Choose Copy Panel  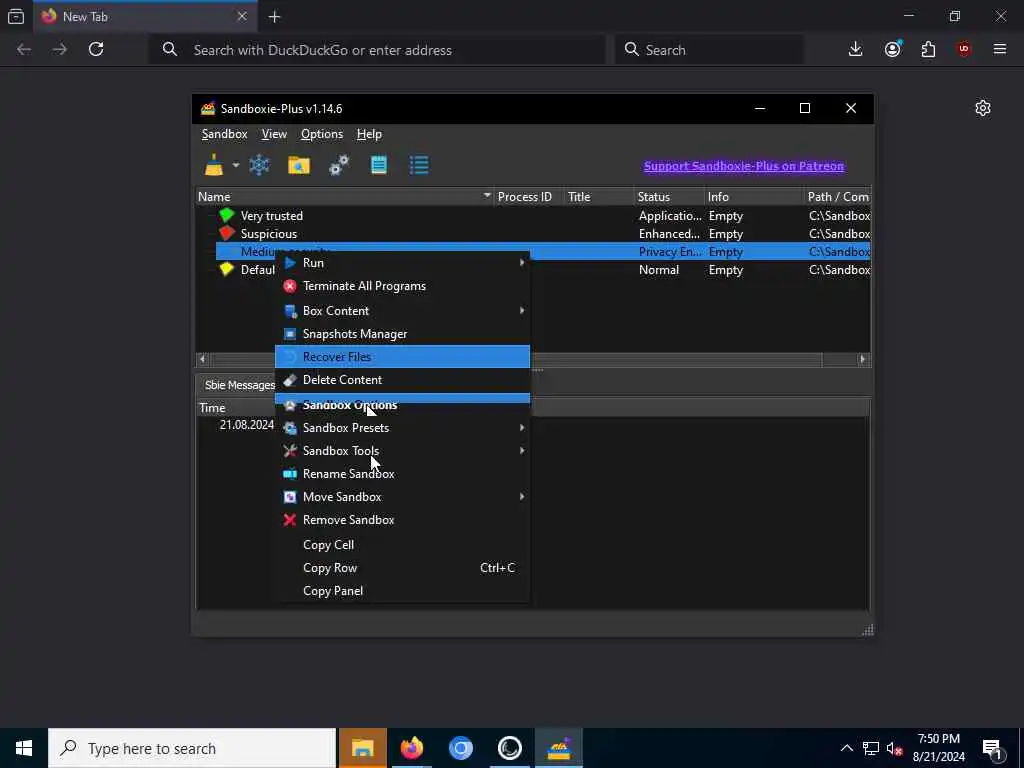(402, 591)
